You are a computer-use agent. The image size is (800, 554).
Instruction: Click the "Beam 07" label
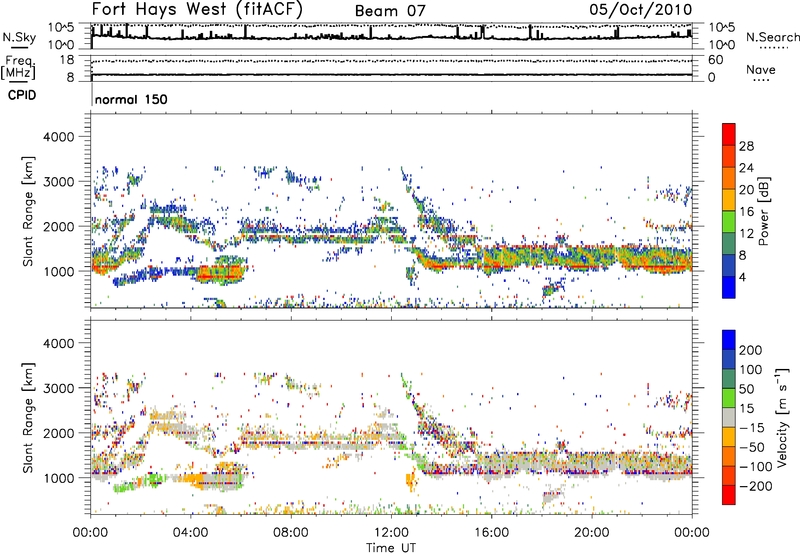(390, 11)
